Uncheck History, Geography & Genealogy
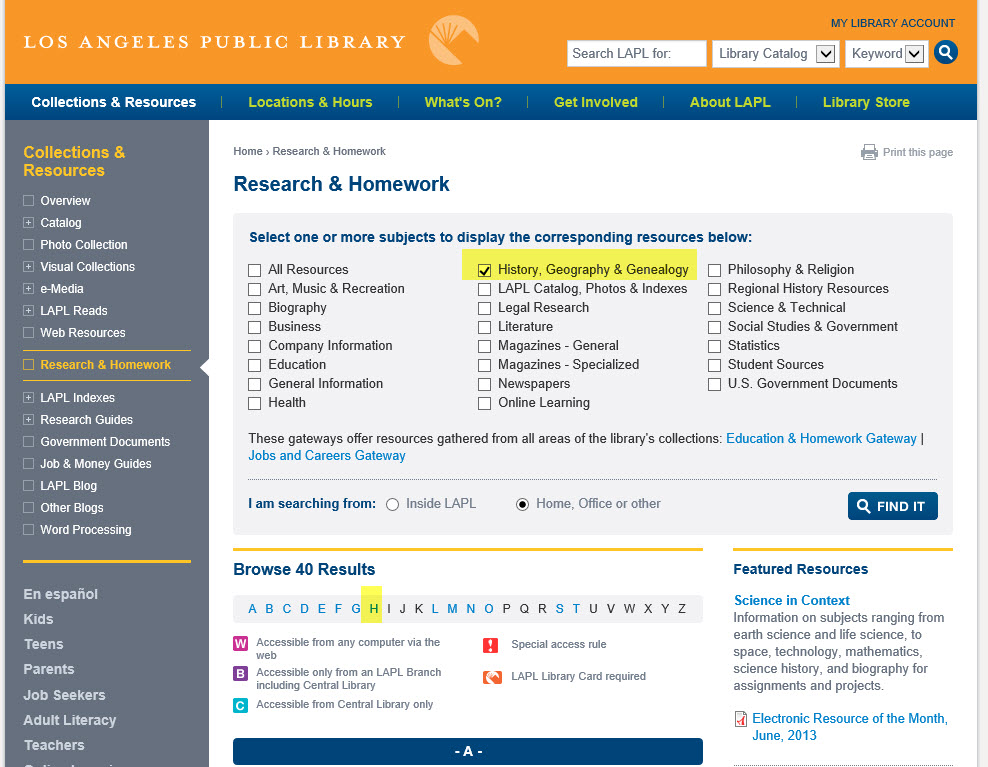The height and width of the screenshot is (767, 988). [485, 270]
